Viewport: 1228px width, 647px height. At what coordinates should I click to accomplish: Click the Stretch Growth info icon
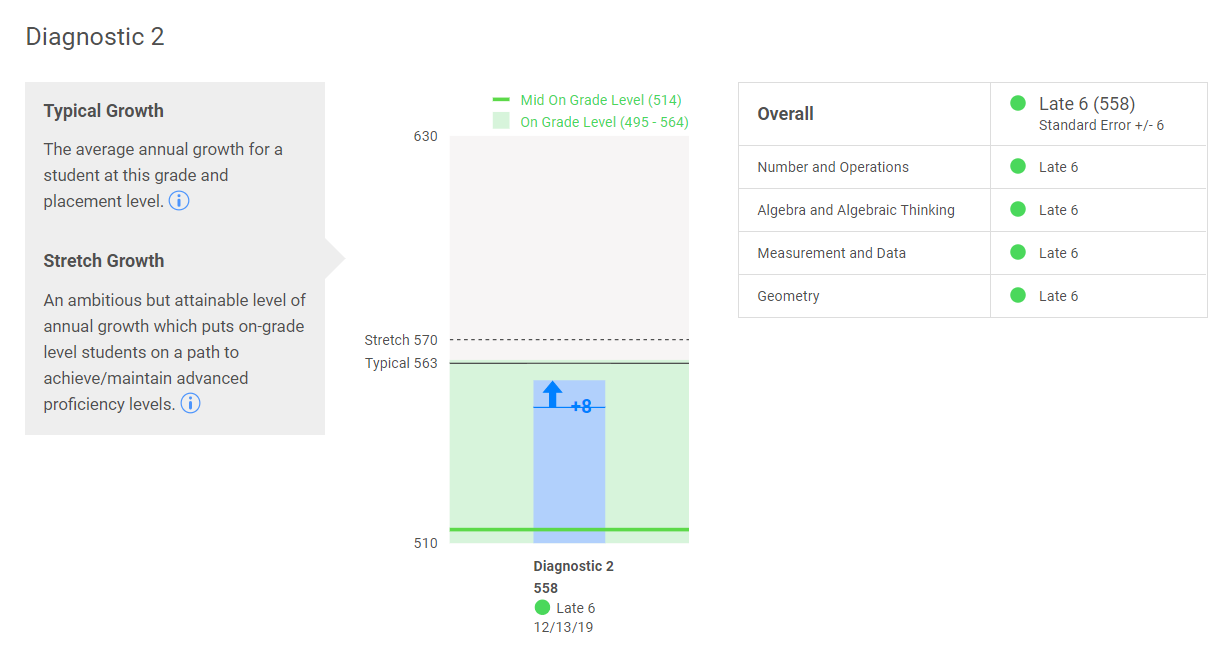(190, 404)
